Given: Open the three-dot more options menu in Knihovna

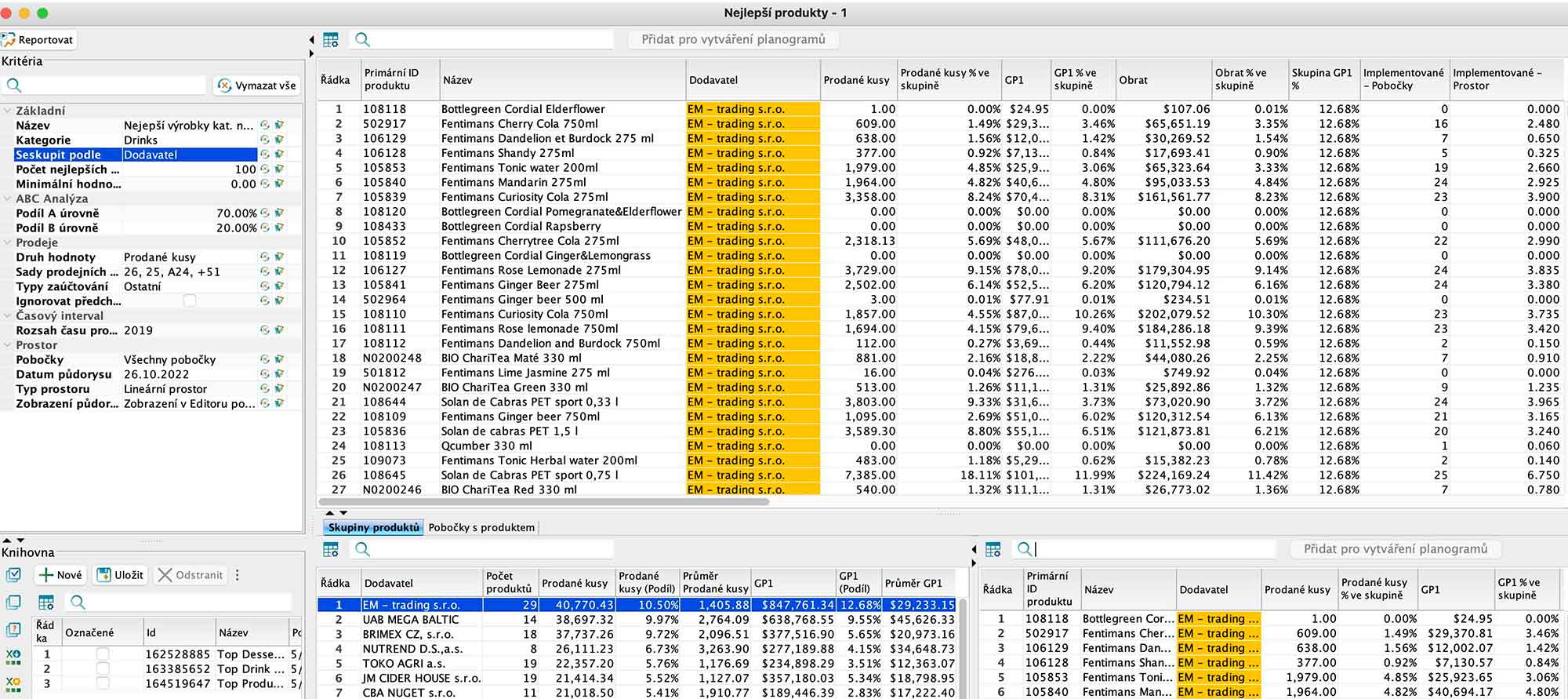Looking at the screenshot, I should point(238,575).
